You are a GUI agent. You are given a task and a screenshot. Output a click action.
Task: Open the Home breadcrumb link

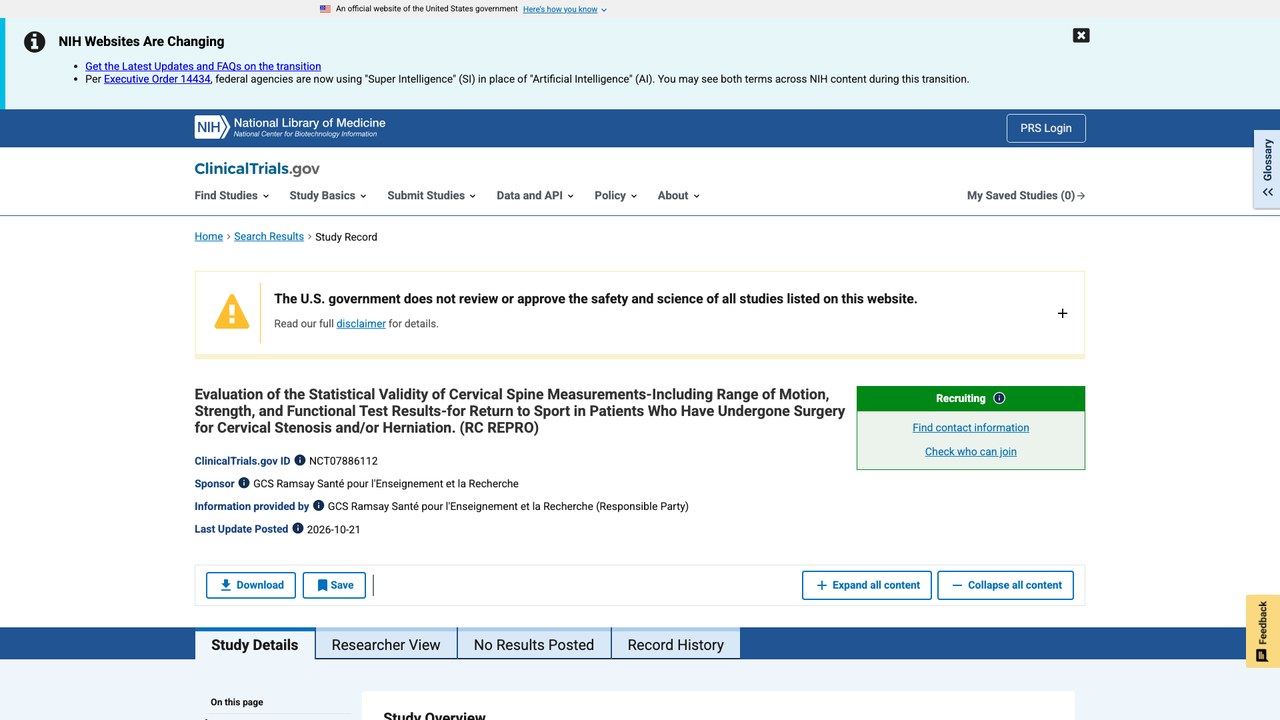click(x=209, y=237)
